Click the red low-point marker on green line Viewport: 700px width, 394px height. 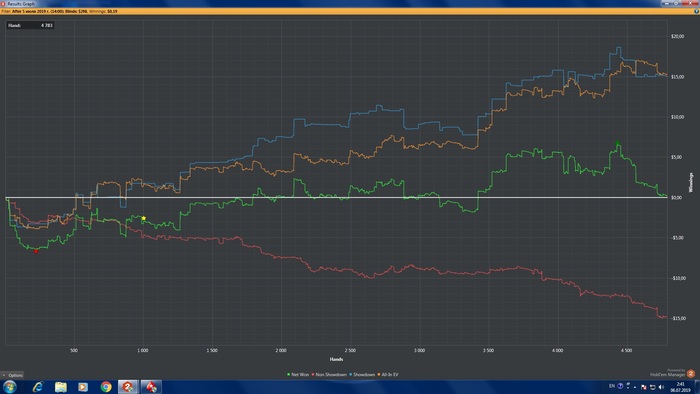click(36, 251)
